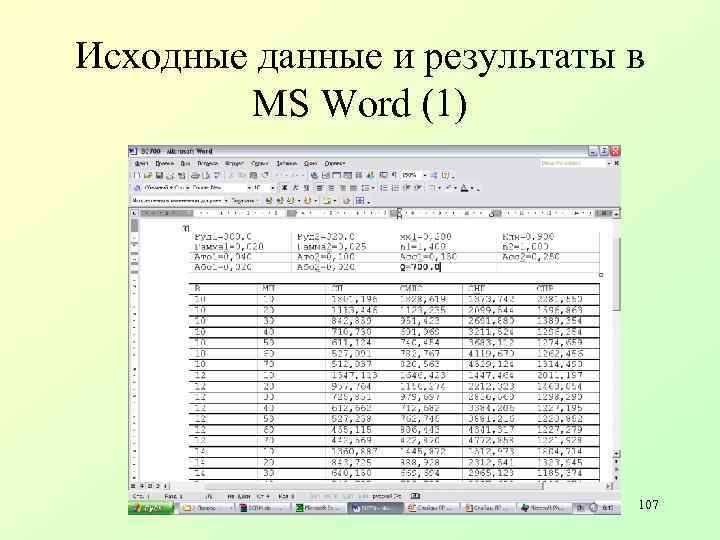Open the Показать (Show) dropdown
This screenshot has height=540, width=720.
tap(243, 201)
